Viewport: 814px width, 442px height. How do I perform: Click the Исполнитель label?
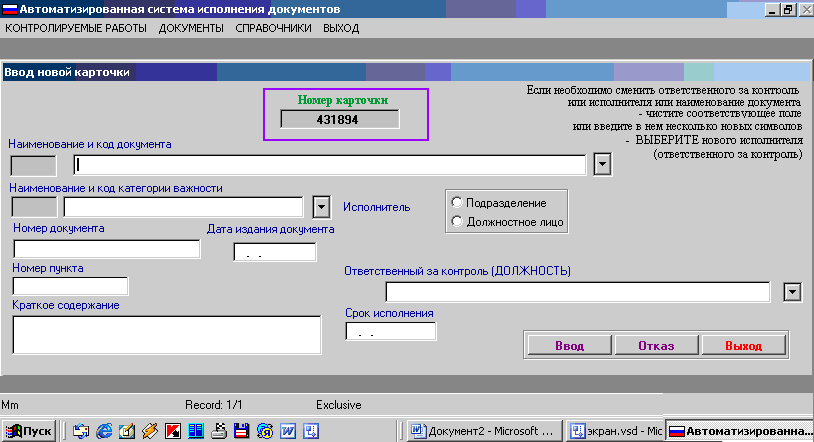[x=376, y=207]
